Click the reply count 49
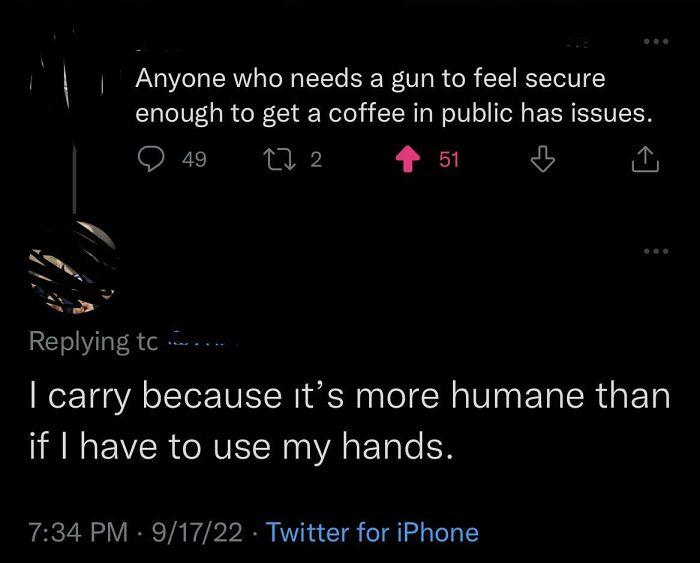 (x=195, y=159)
